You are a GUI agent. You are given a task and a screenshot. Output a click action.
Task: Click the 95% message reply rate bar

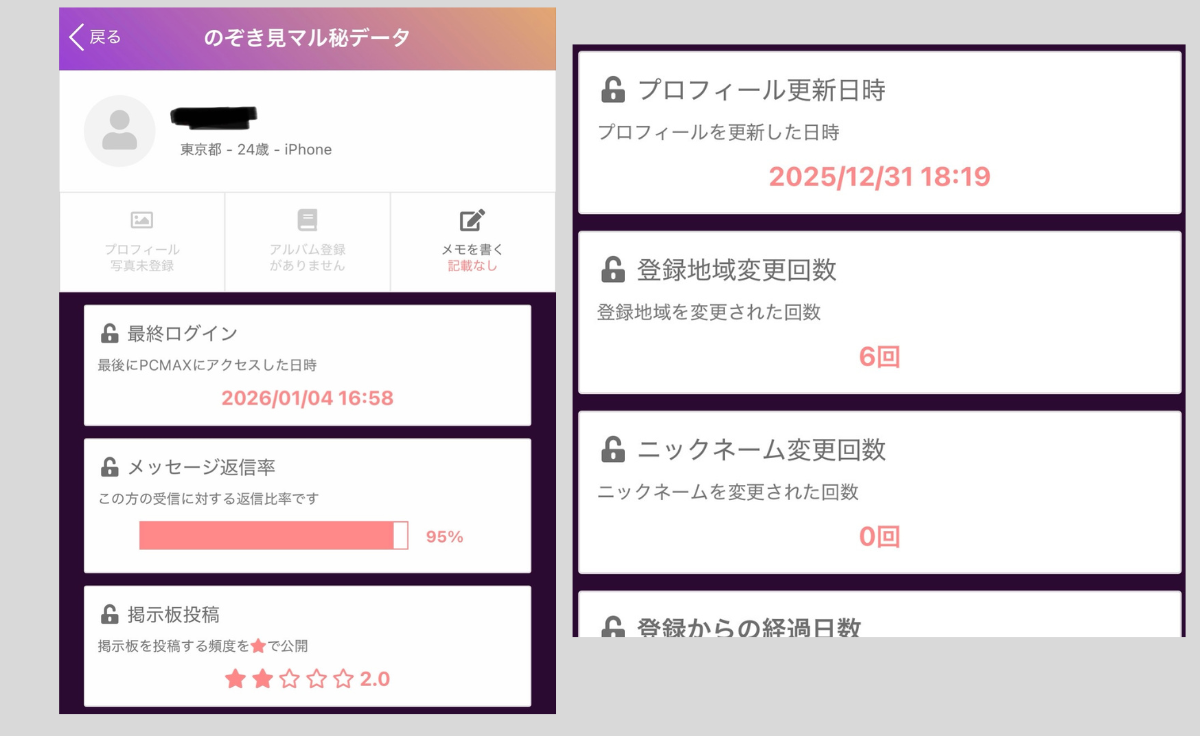273,536
